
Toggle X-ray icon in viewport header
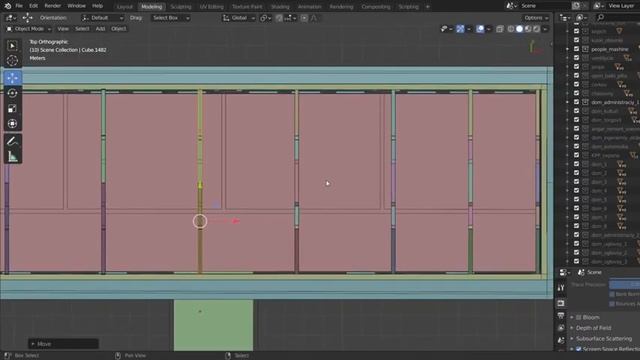point(500,29)
